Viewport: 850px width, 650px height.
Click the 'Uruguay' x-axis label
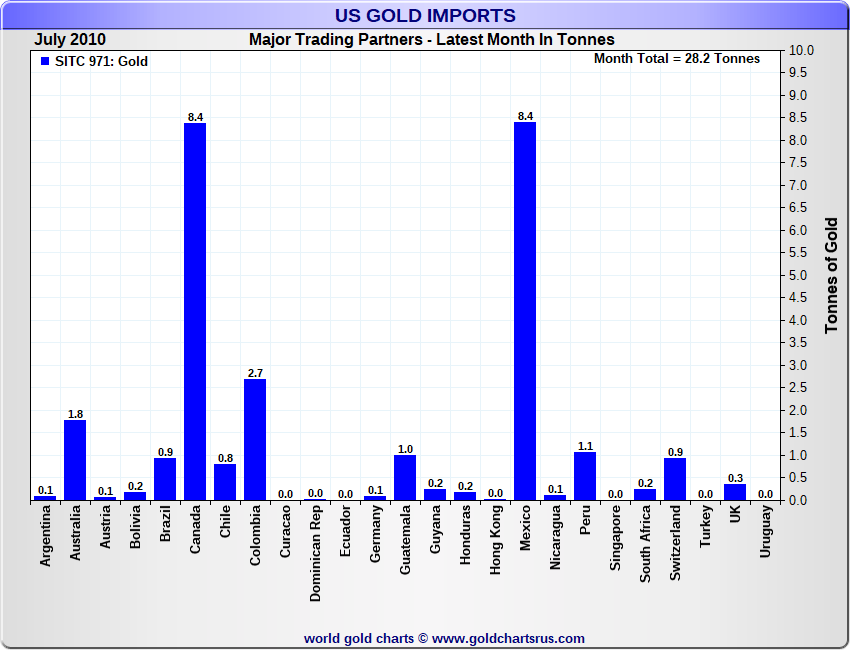click(765, 531)
